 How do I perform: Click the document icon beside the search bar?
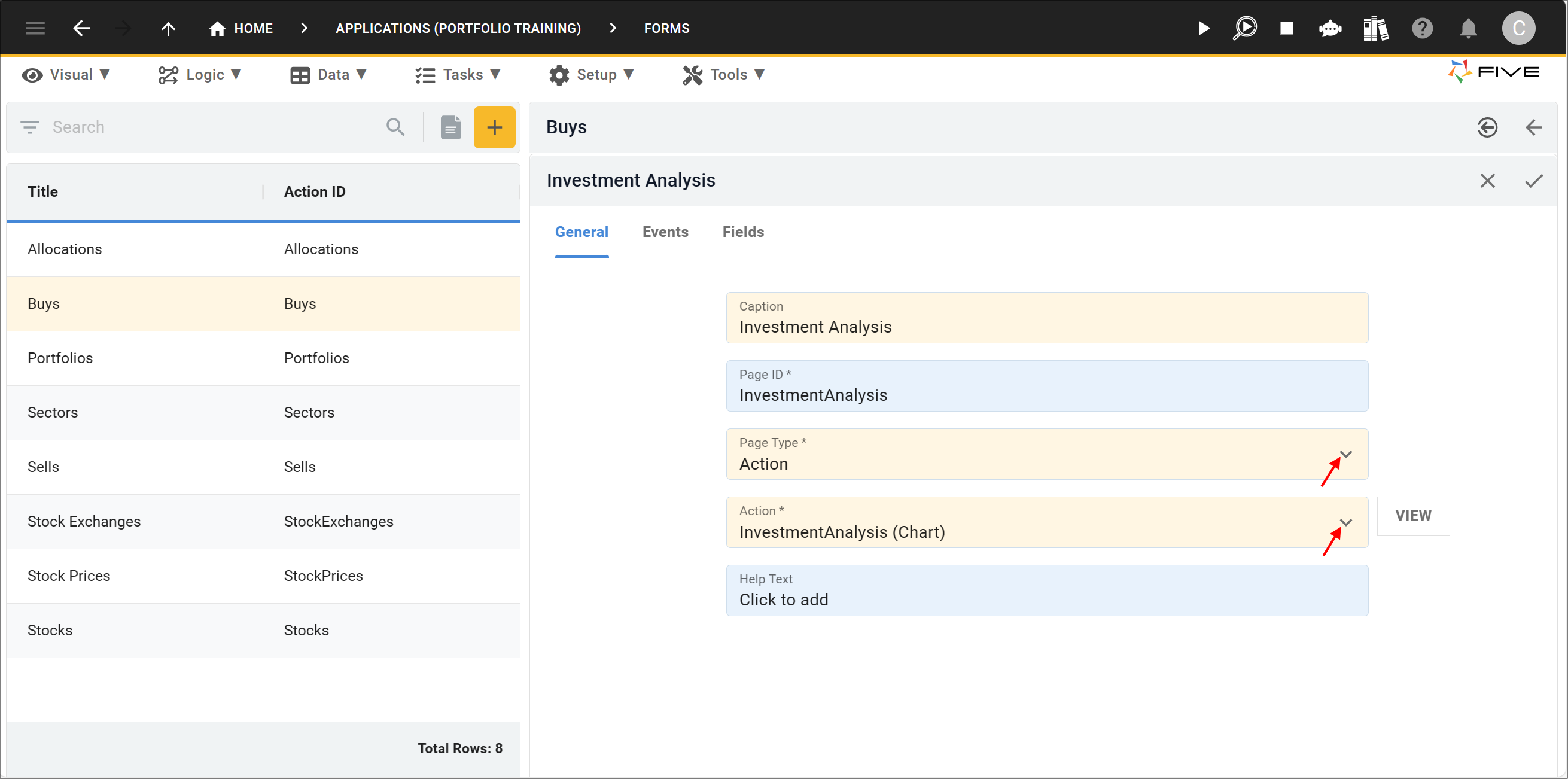click(x=451, y=127)
